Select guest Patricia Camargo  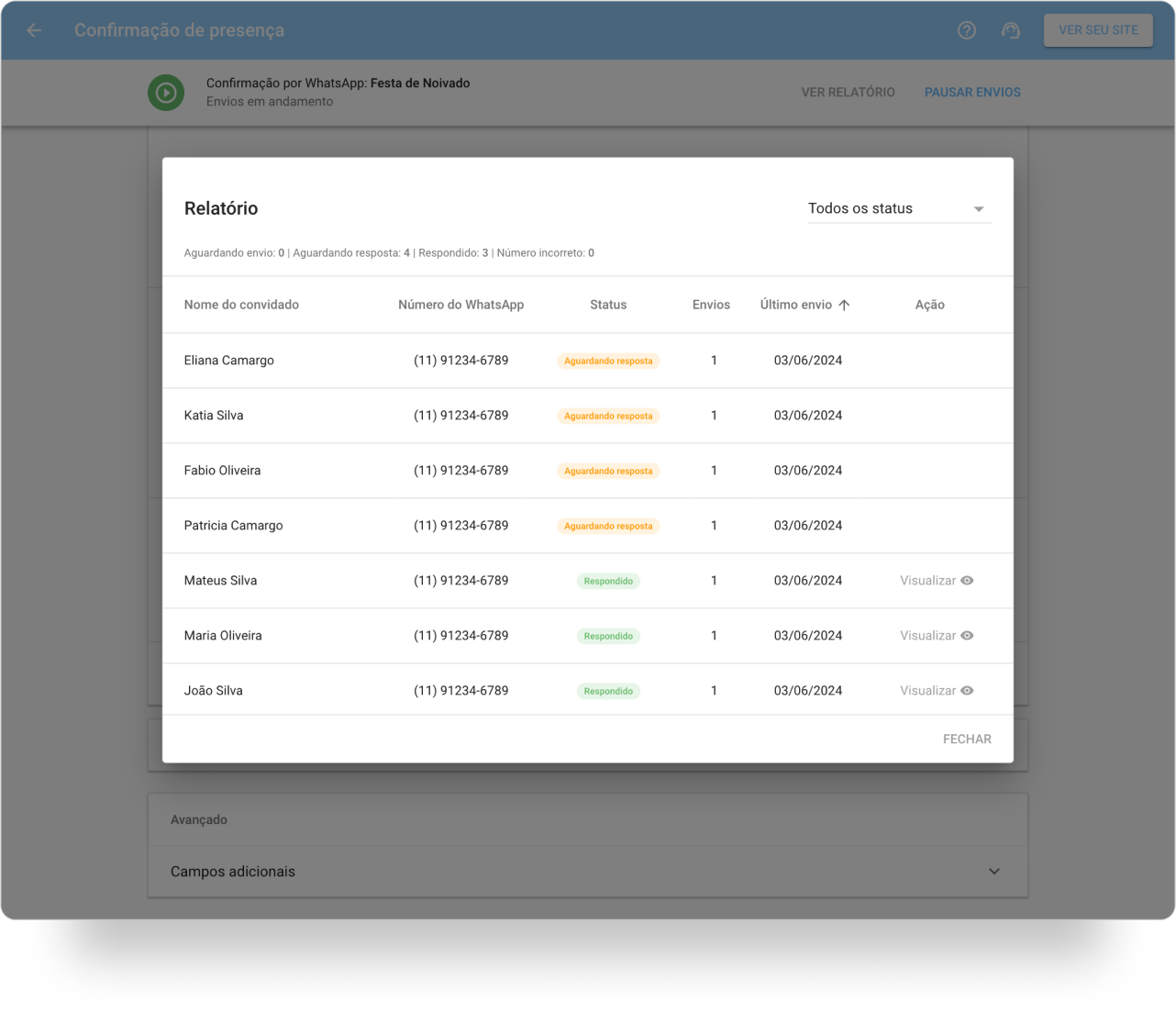point(233,526)
